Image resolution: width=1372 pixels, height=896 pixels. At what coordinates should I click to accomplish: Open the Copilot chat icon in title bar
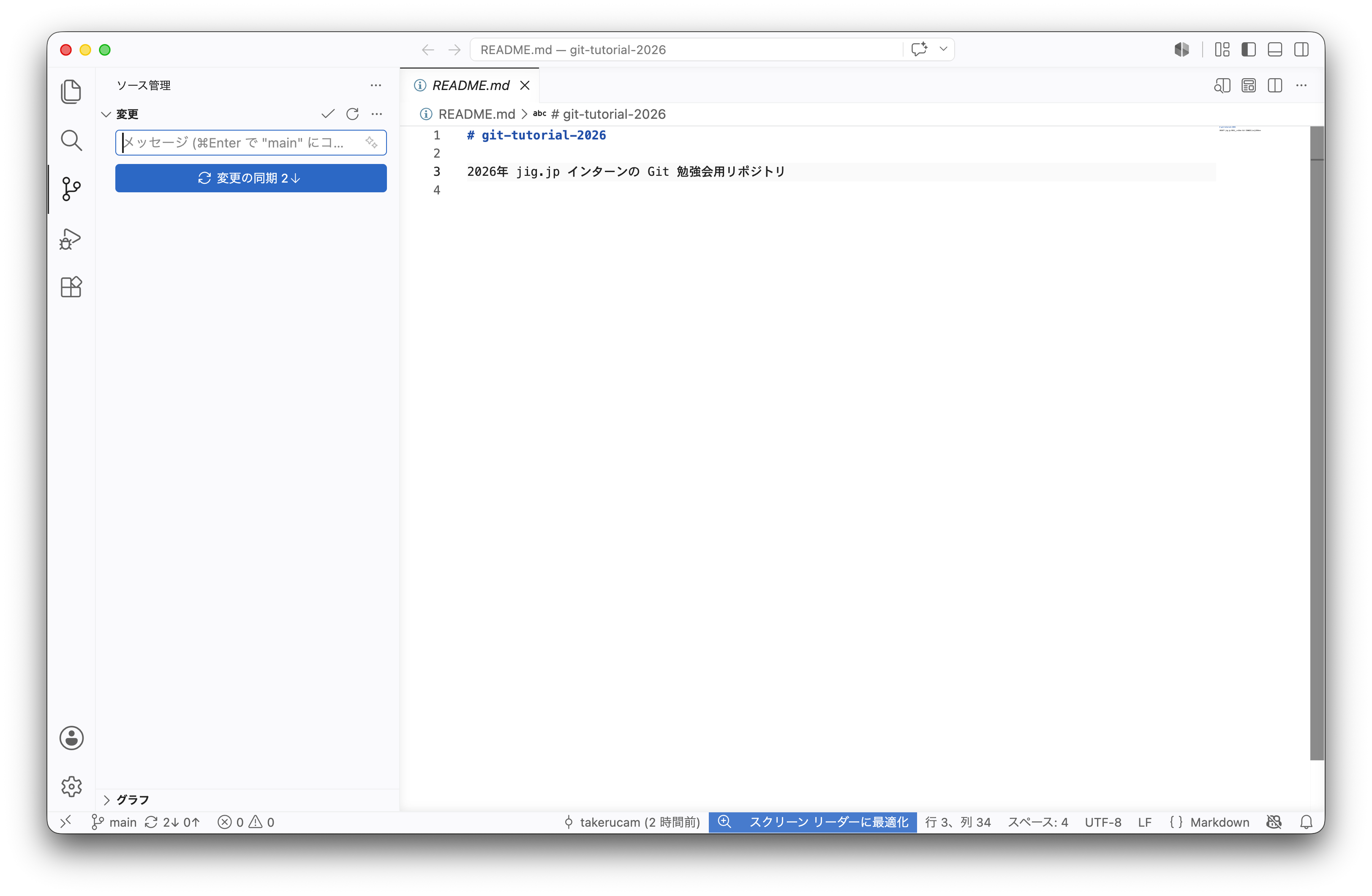coord(919,49)
